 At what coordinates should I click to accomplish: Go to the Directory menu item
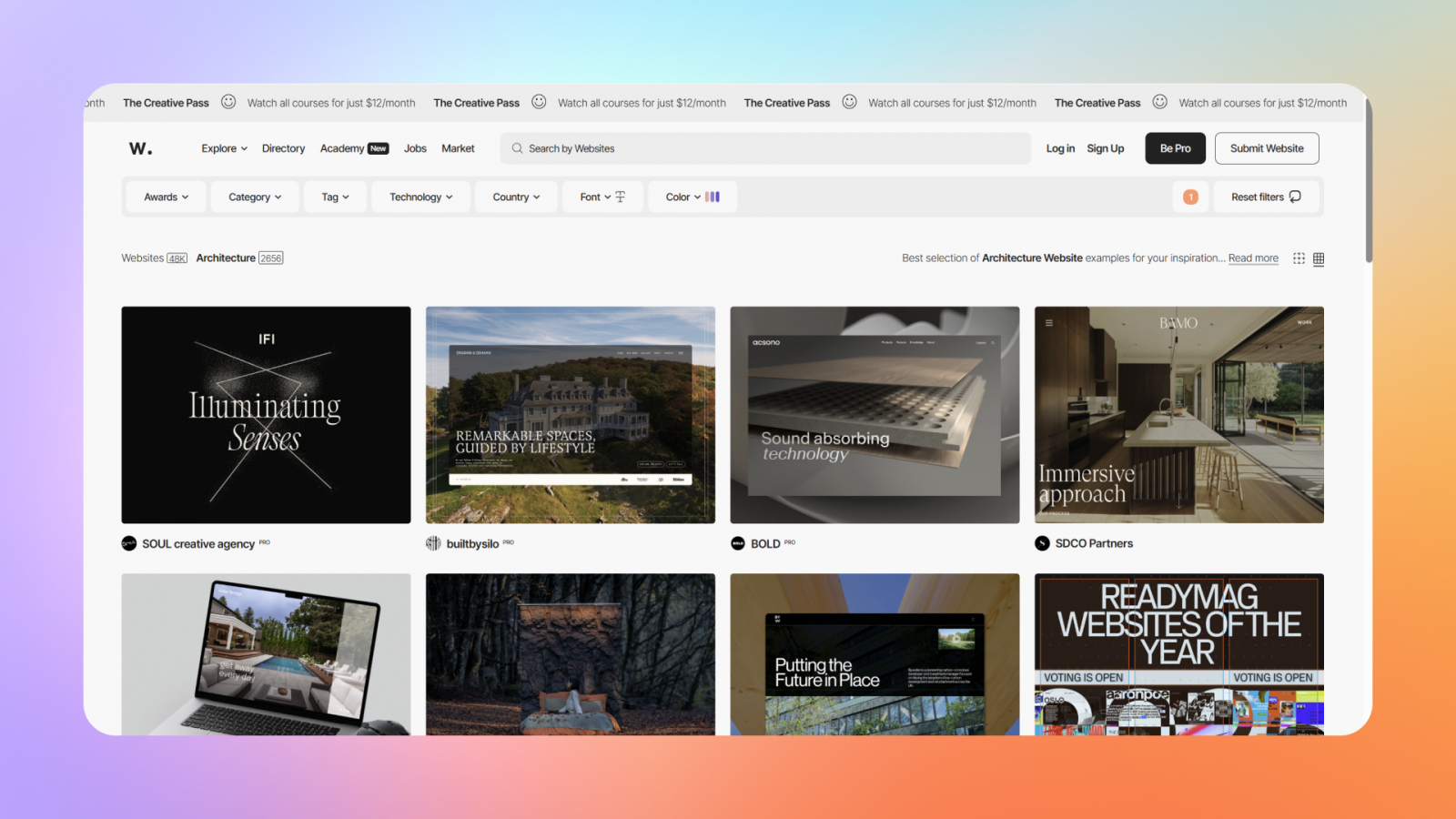283,148
